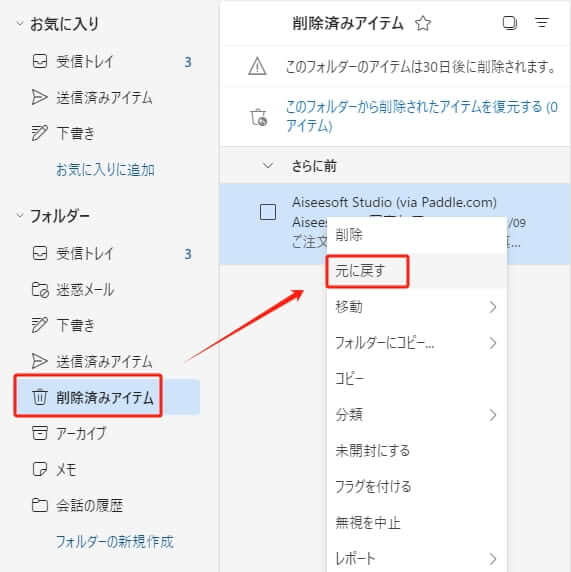The image size is (571, 572).
Task: Click the warning triangle icon
Action: [x=257, y=66]
